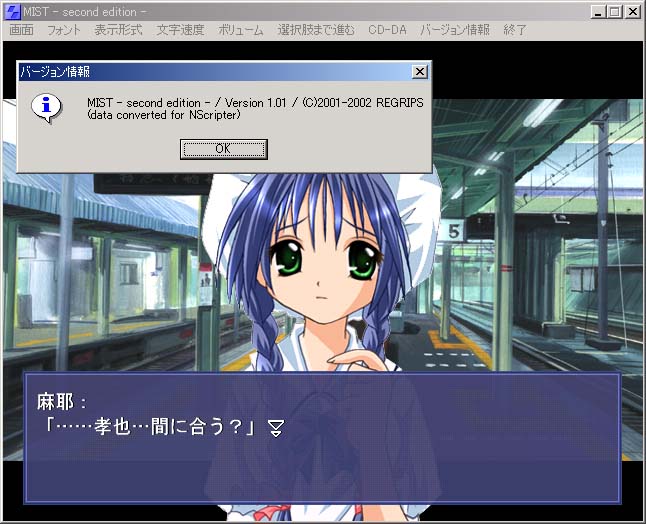Image resolution: width=646 pixels, height=524 pixels.
Task: Click the version text 'MIST - second edition - / Version 1.01'
Action: (x=187, y=103)
